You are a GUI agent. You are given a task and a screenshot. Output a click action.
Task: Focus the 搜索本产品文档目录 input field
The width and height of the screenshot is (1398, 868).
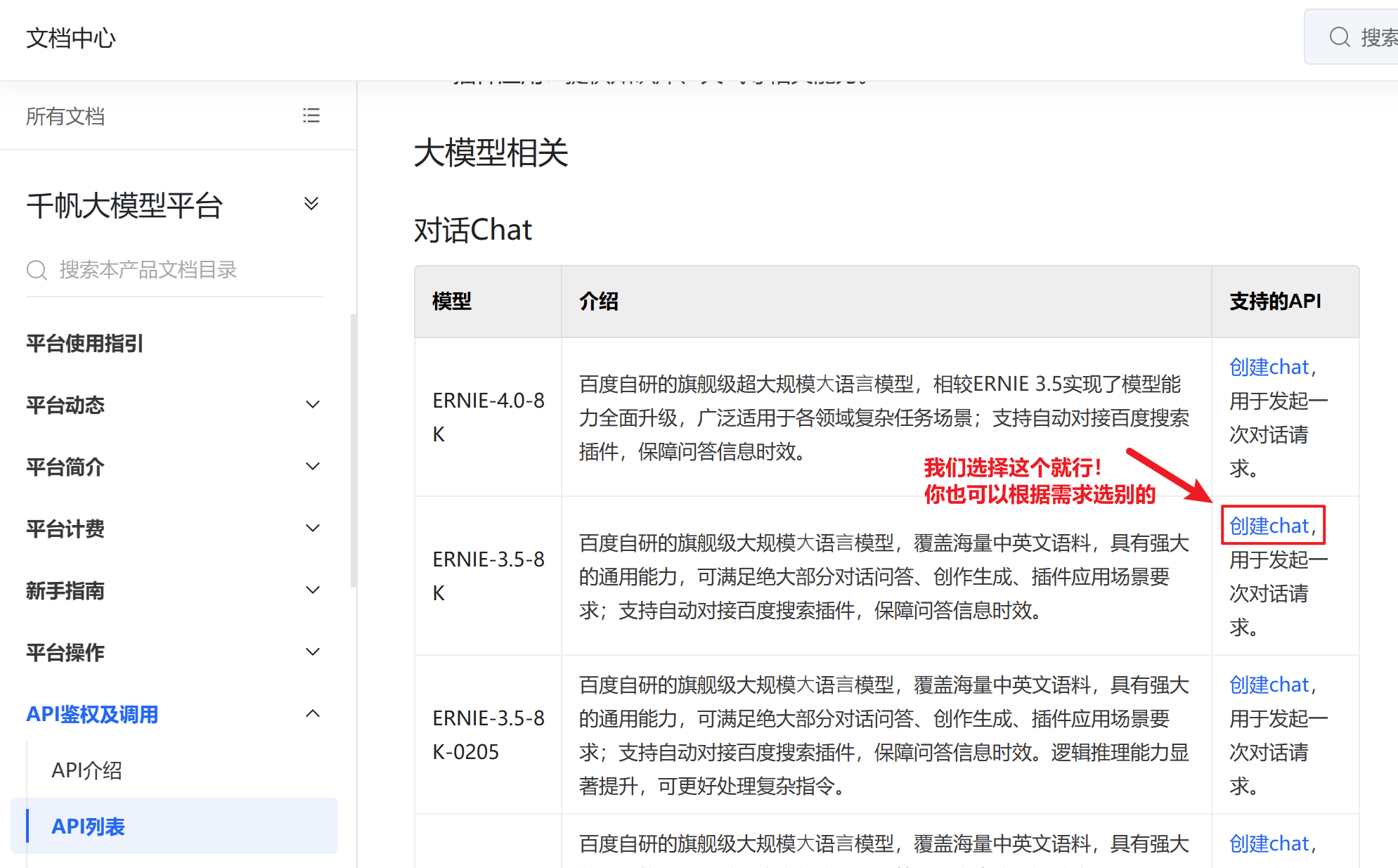tap(174, 270)
